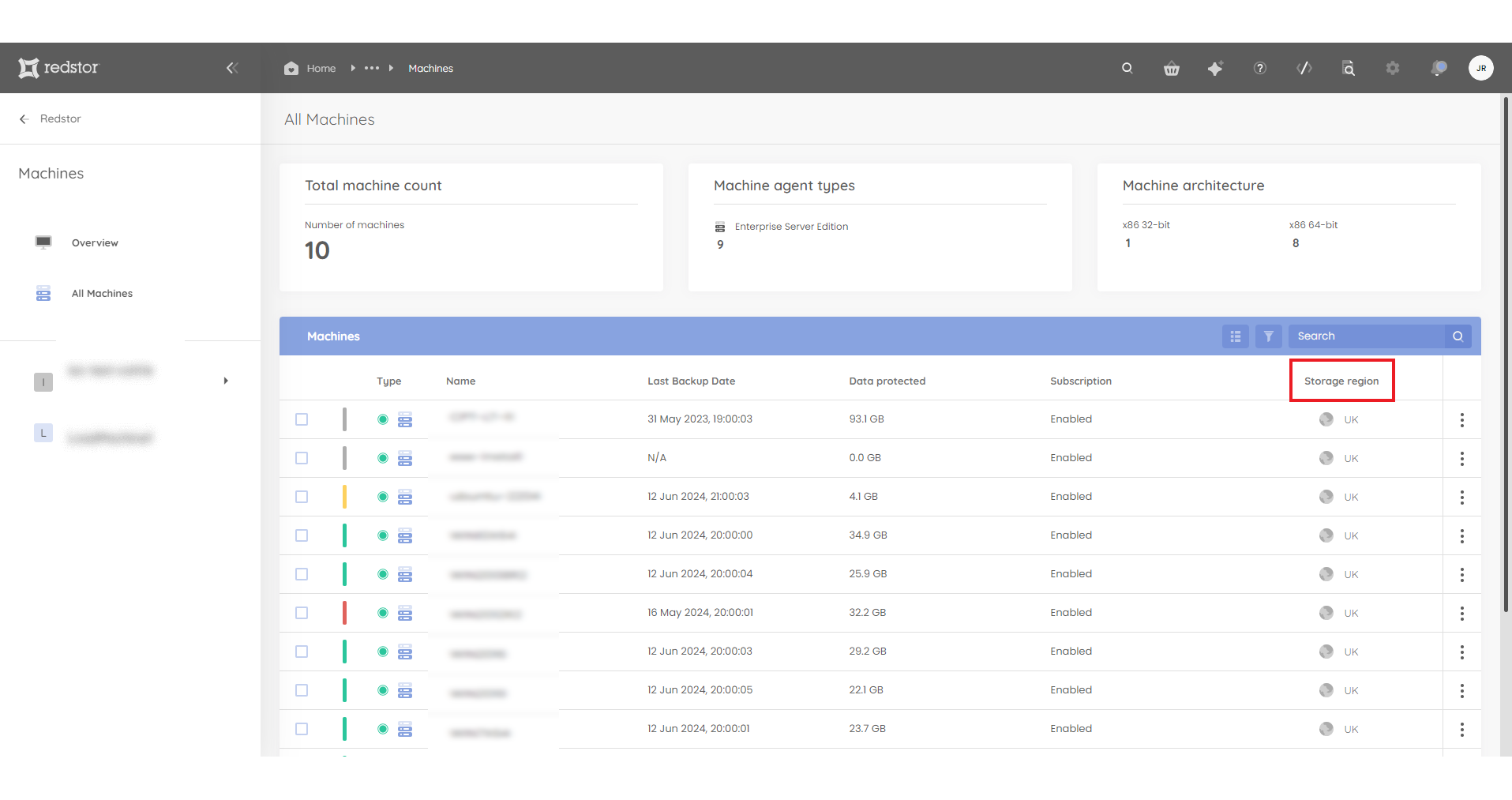Screen dimensions: 1512x800
Task: Click the 31 May 2023, 19:00:03 backup date
Action: pyautogui.click(x=700, y=419)
